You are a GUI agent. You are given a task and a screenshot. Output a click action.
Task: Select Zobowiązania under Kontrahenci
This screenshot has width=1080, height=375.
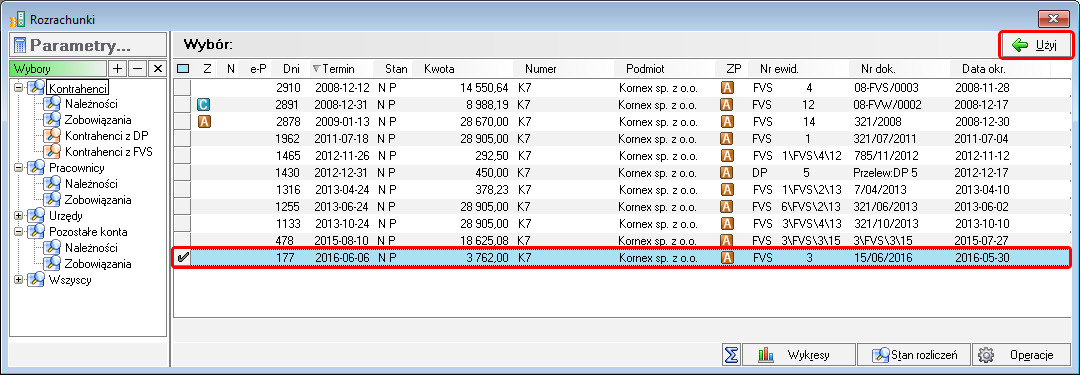(x=98, y=119)
